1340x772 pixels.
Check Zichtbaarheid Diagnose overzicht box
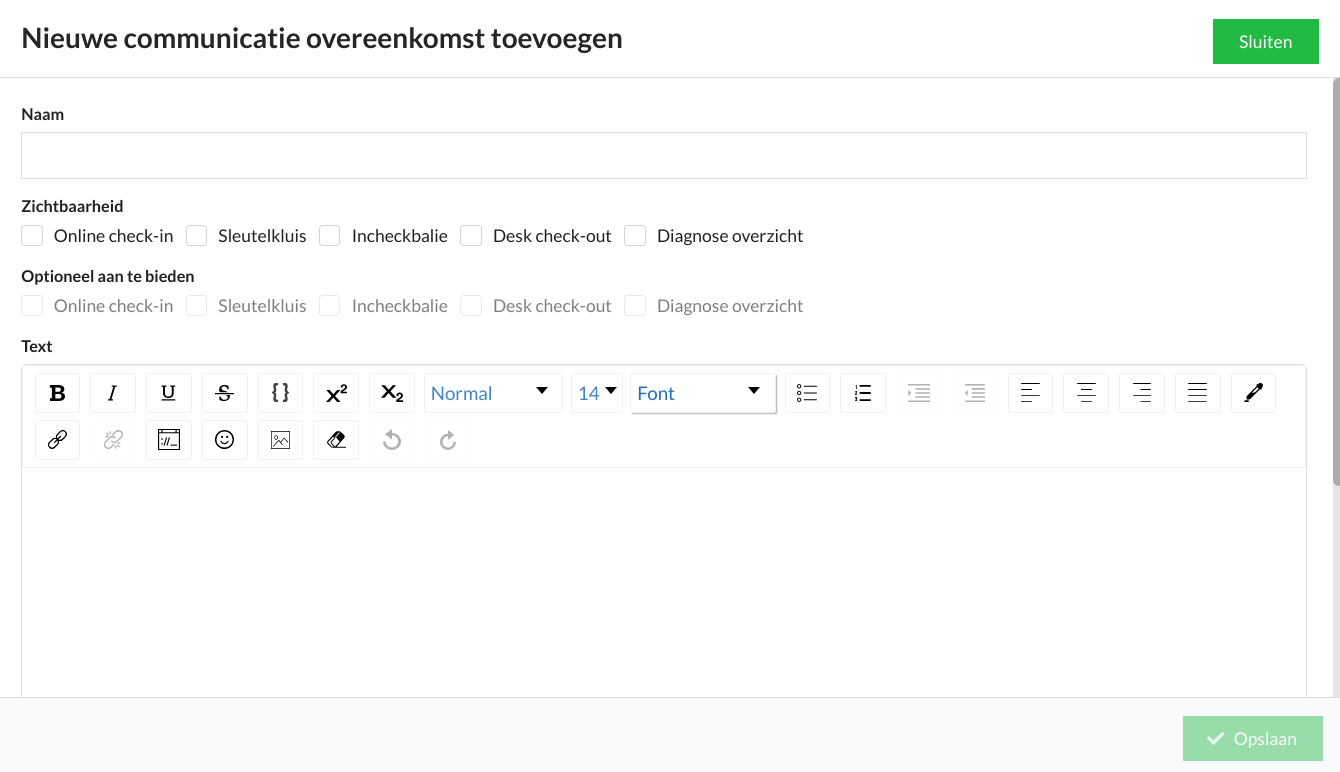(635, 236)
